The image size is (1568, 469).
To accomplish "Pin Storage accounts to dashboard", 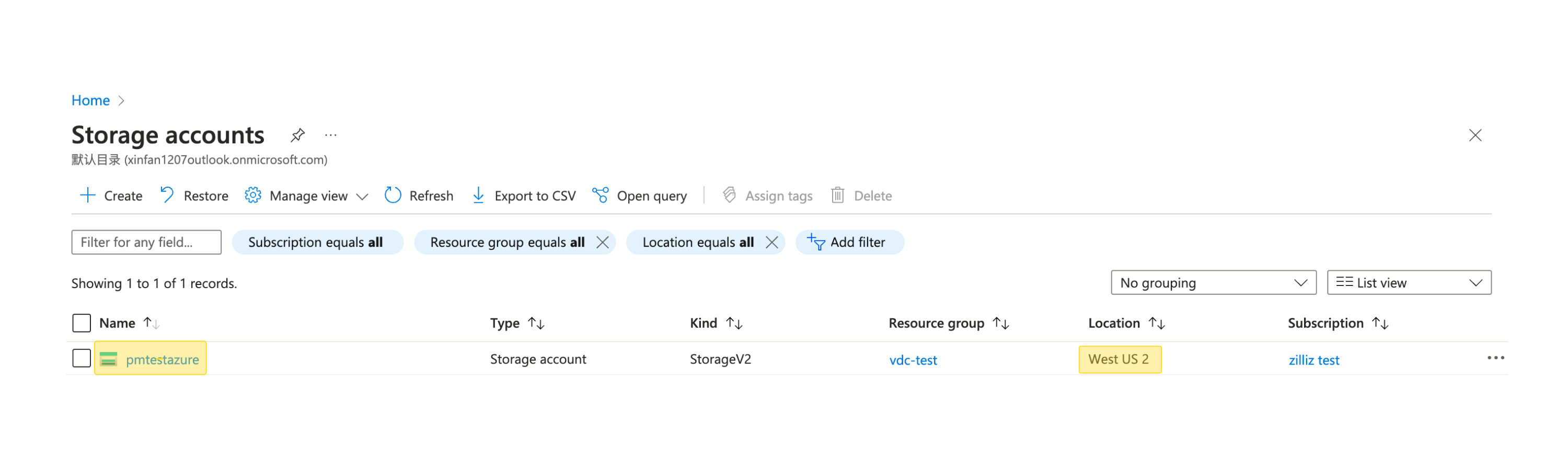I will [x=297, y=134].
